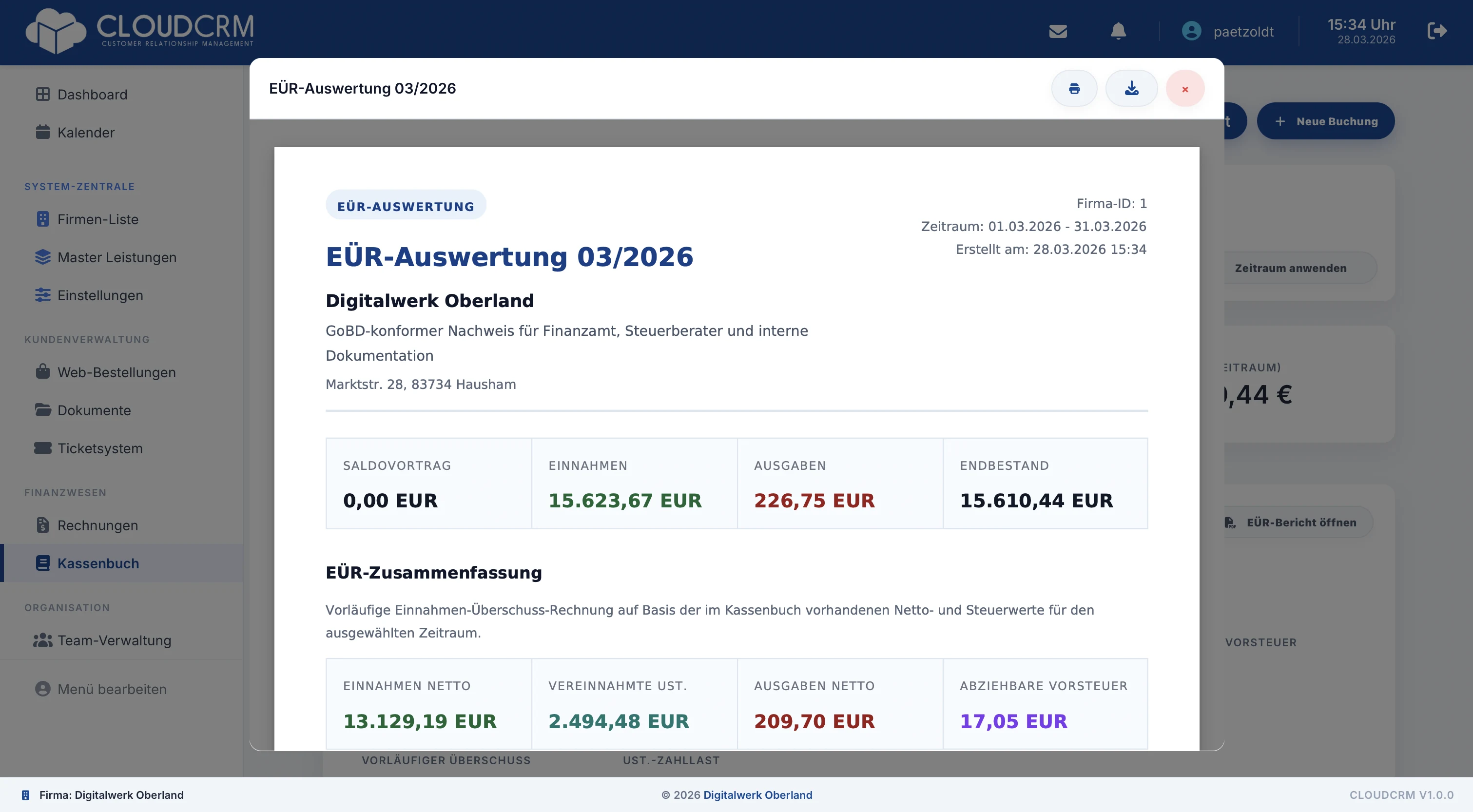
Task: Click the Ausgaben value 226,75 EUR
Action: (814, 501)
